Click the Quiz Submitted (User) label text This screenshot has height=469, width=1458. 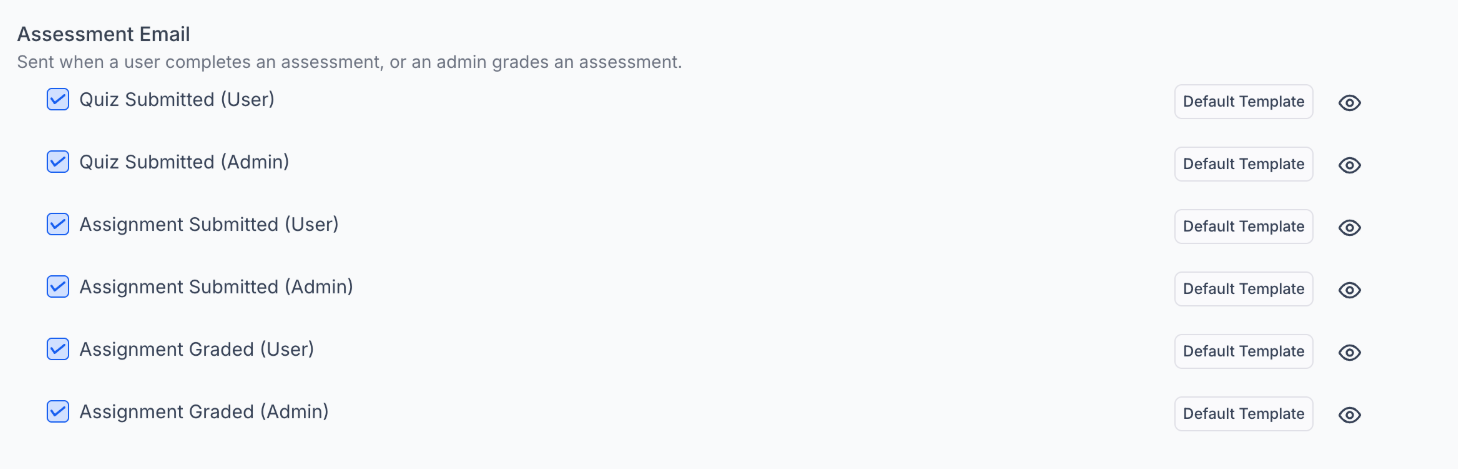tap(177, 99)
